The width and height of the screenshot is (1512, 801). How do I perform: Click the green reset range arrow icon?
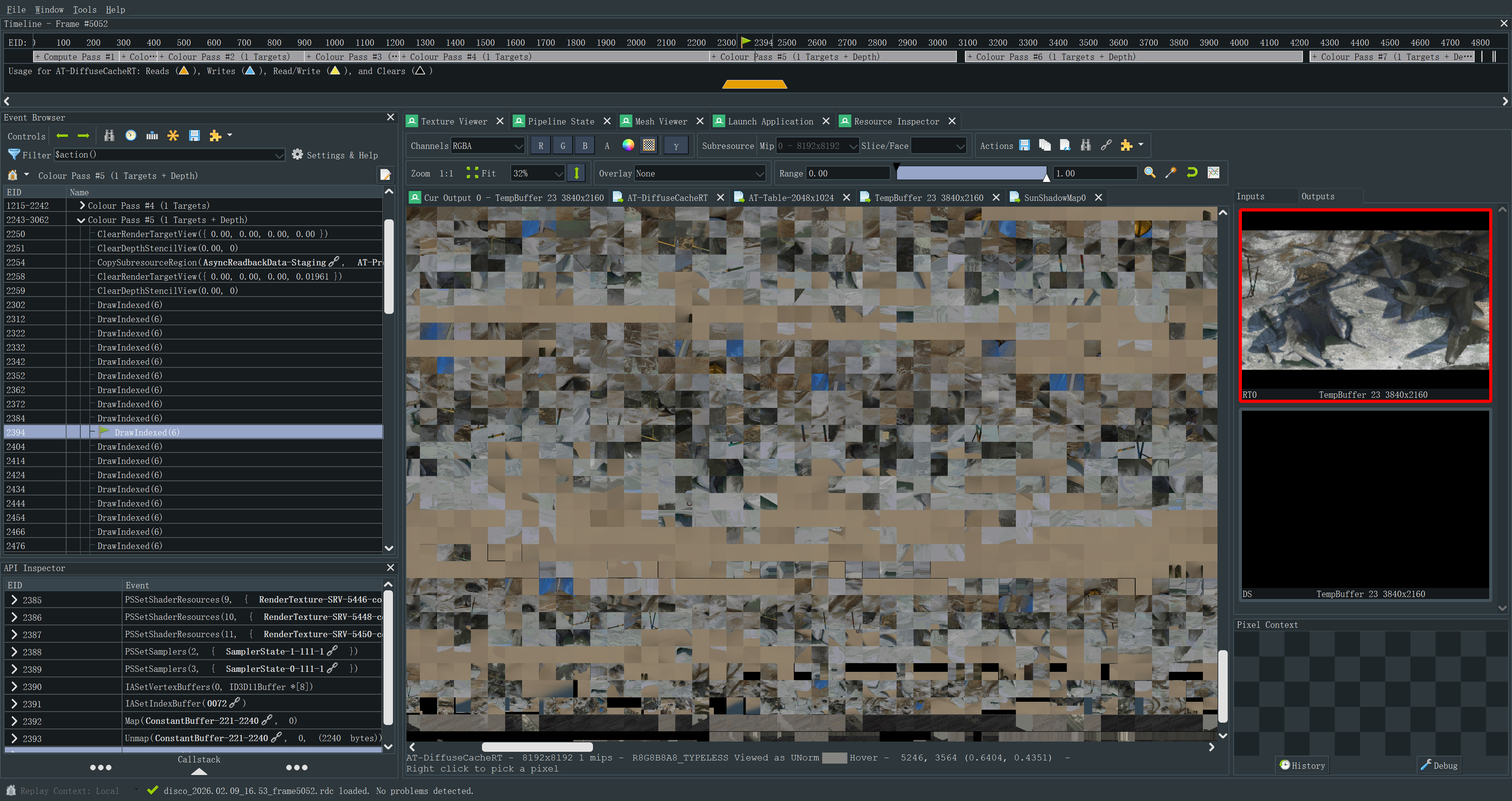[x=1192, y=172]
